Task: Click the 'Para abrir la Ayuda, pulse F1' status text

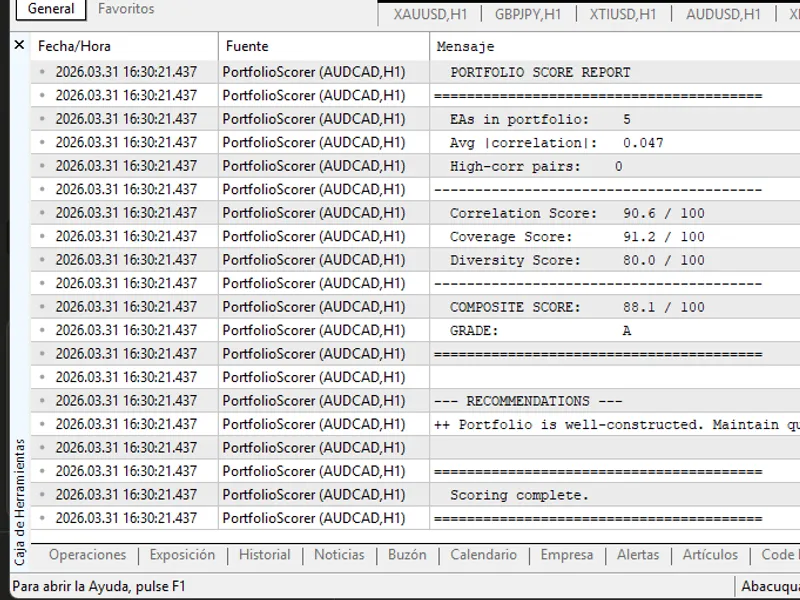Action: [x=98, y=586]
